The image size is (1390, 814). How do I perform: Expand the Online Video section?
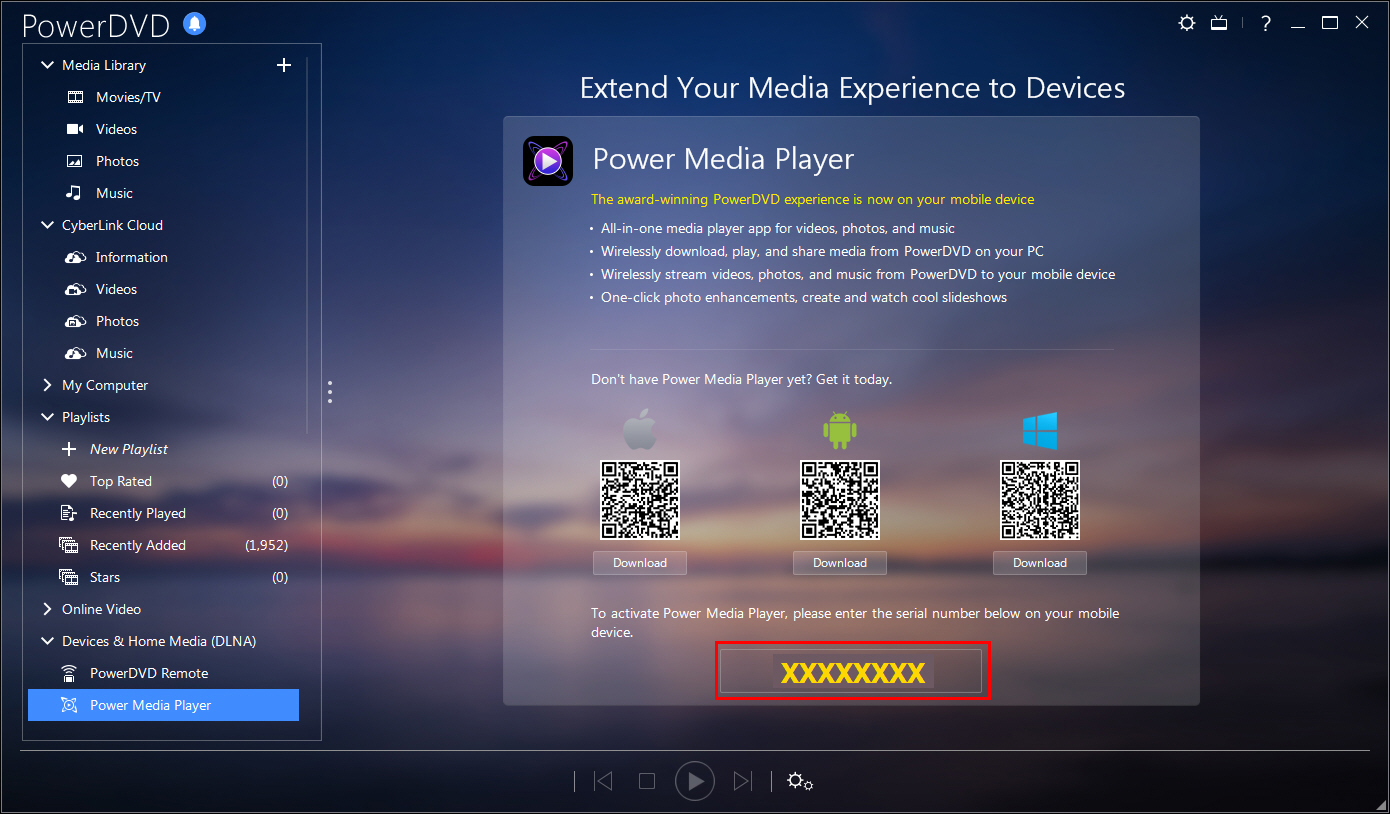[x=47, y=609]
